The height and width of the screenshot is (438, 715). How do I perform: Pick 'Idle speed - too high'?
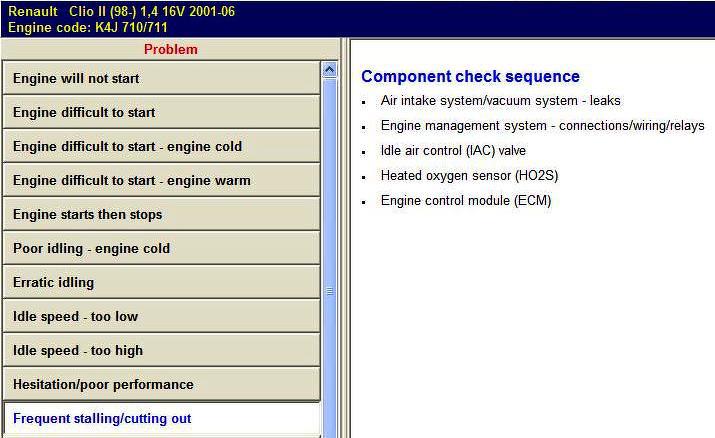161,350
